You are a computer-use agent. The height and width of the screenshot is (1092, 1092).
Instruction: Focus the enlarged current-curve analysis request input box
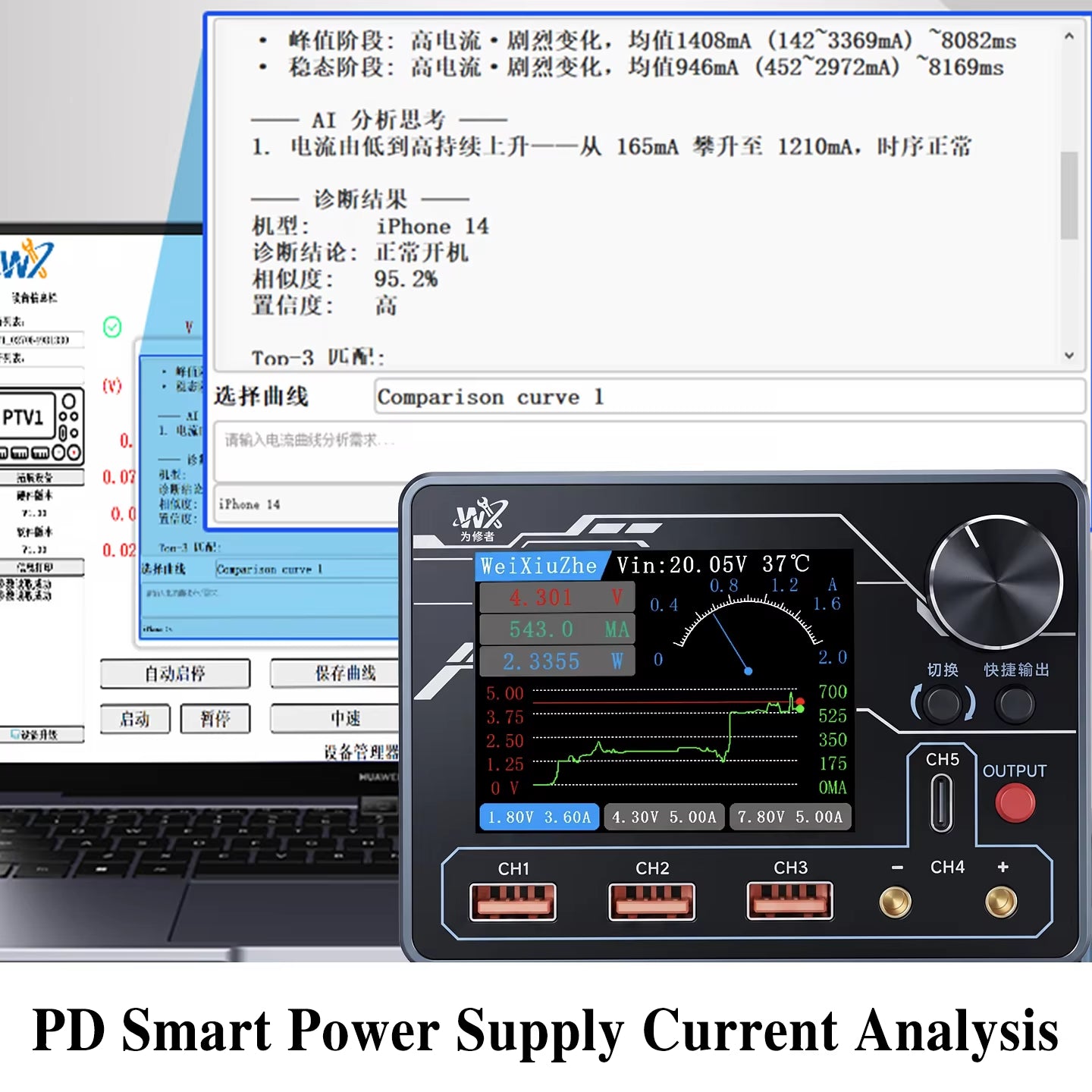pos(649,451)
